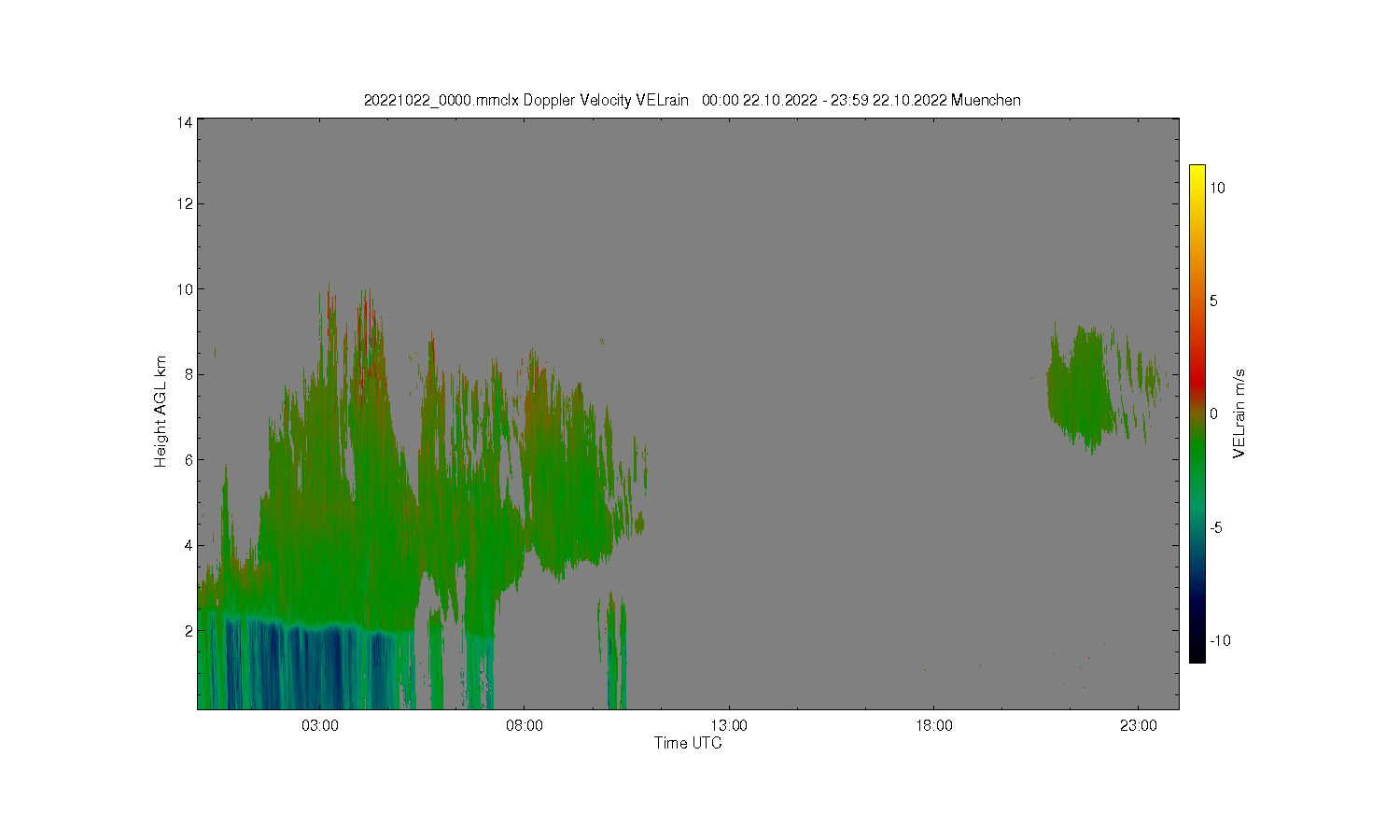
Task: Click the height tick label 12
Action: pyautogui.click(x=185, y=203)
